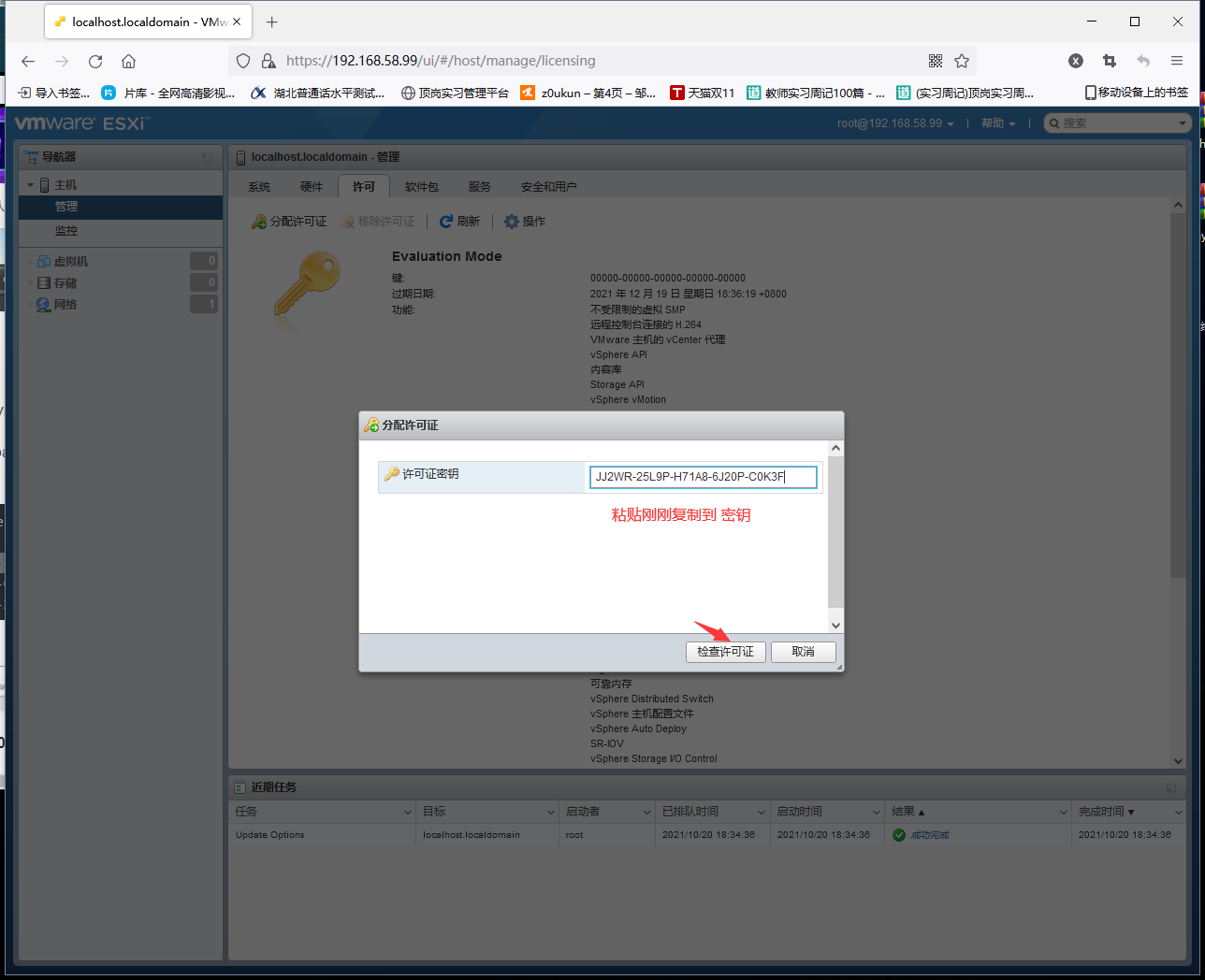Click the browser Back arrow
1205x980 pixels.
[x=28, y=61]
